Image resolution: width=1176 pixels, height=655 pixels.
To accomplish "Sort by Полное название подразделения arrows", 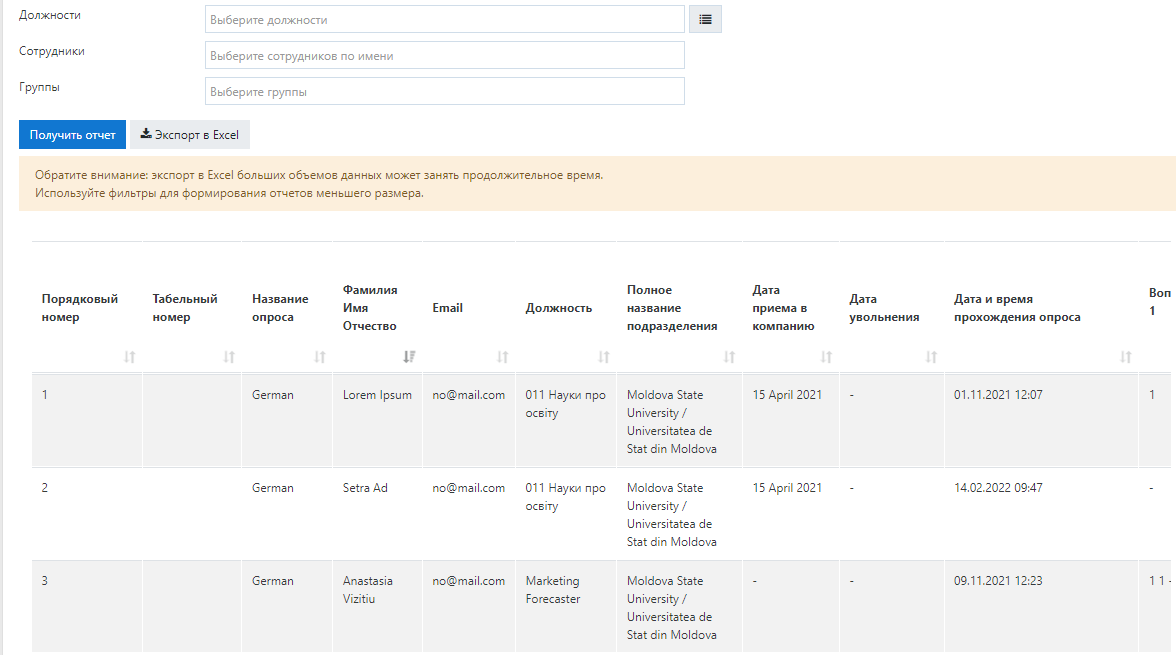I will pos(729,357).
